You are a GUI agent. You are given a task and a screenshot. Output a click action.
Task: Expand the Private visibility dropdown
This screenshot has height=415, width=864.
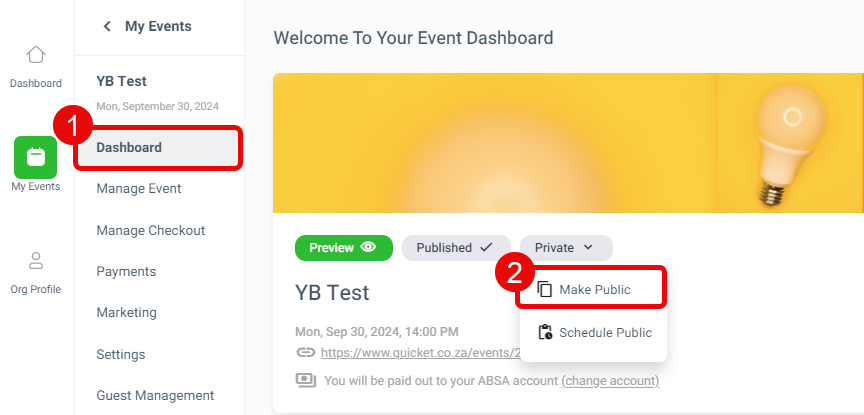pyautogui.click(x=566, y=247)
